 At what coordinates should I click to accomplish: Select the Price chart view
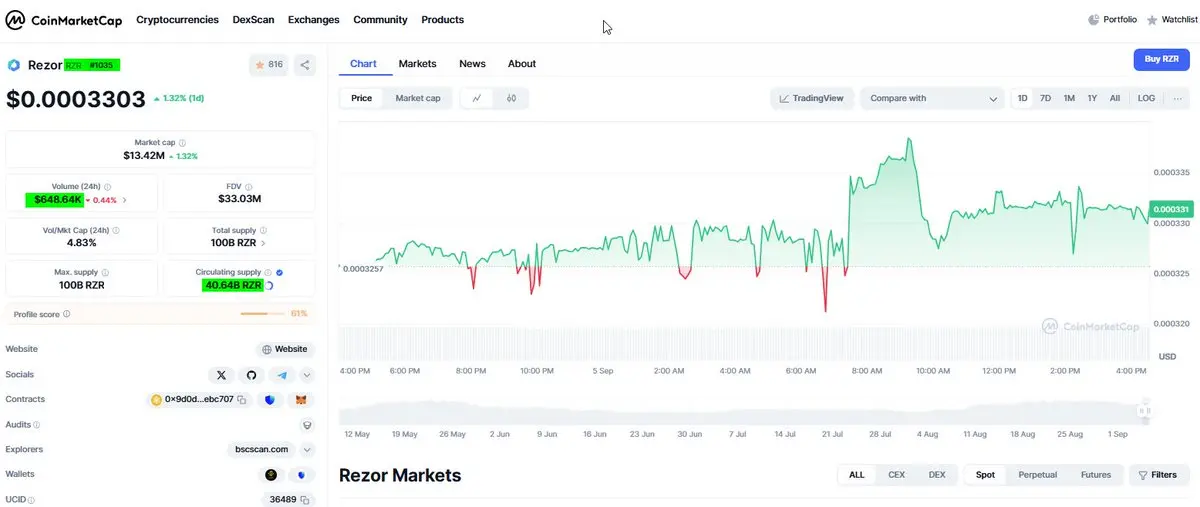[x=362, y=98]
